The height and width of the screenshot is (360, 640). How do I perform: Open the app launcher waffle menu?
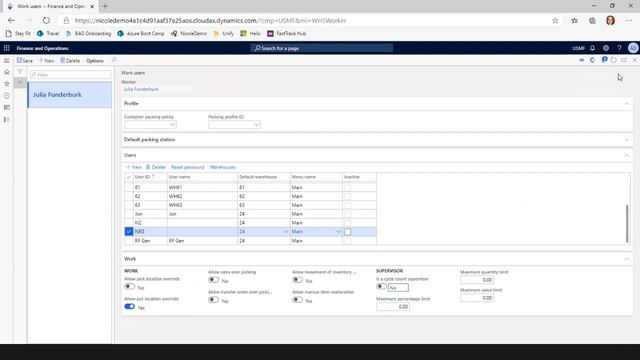pos(7,48)
